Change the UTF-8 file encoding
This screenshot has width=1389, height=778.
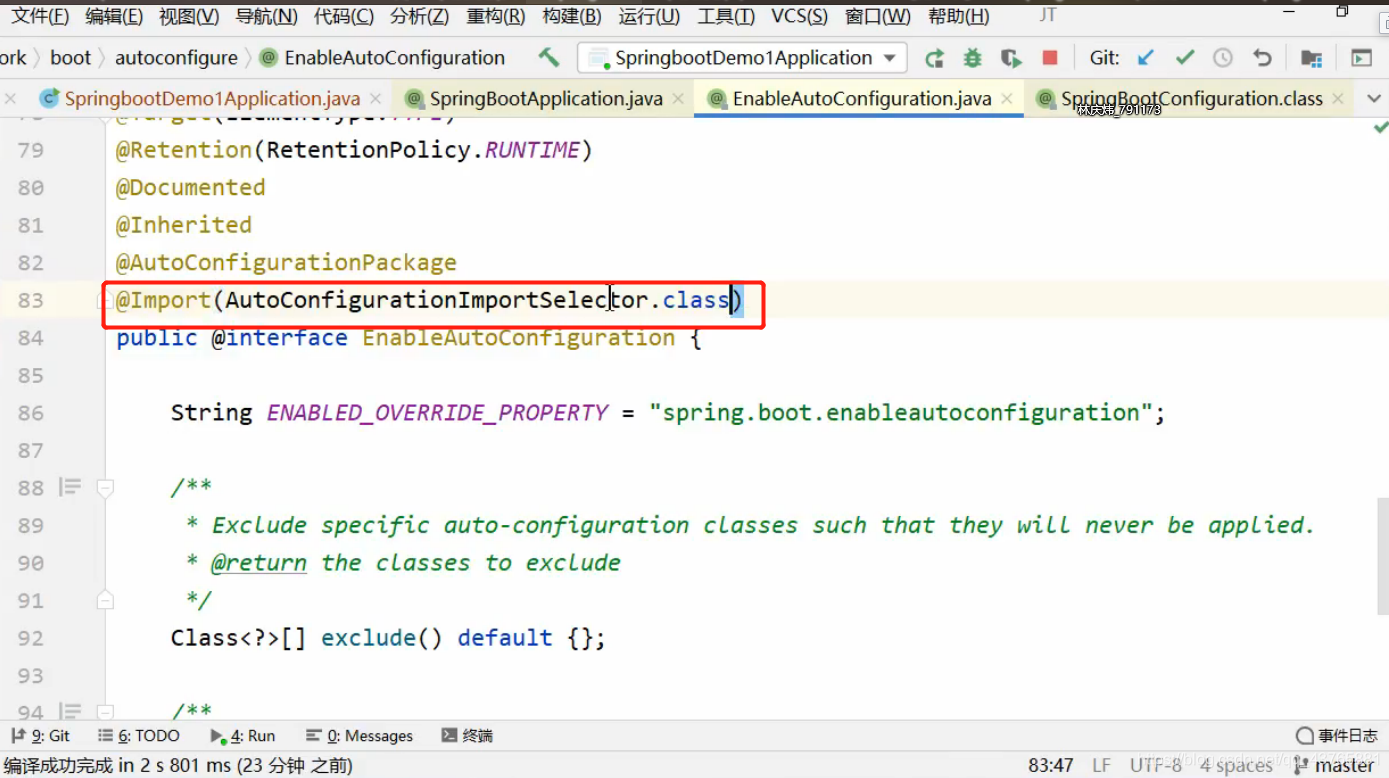(1155, 765)
